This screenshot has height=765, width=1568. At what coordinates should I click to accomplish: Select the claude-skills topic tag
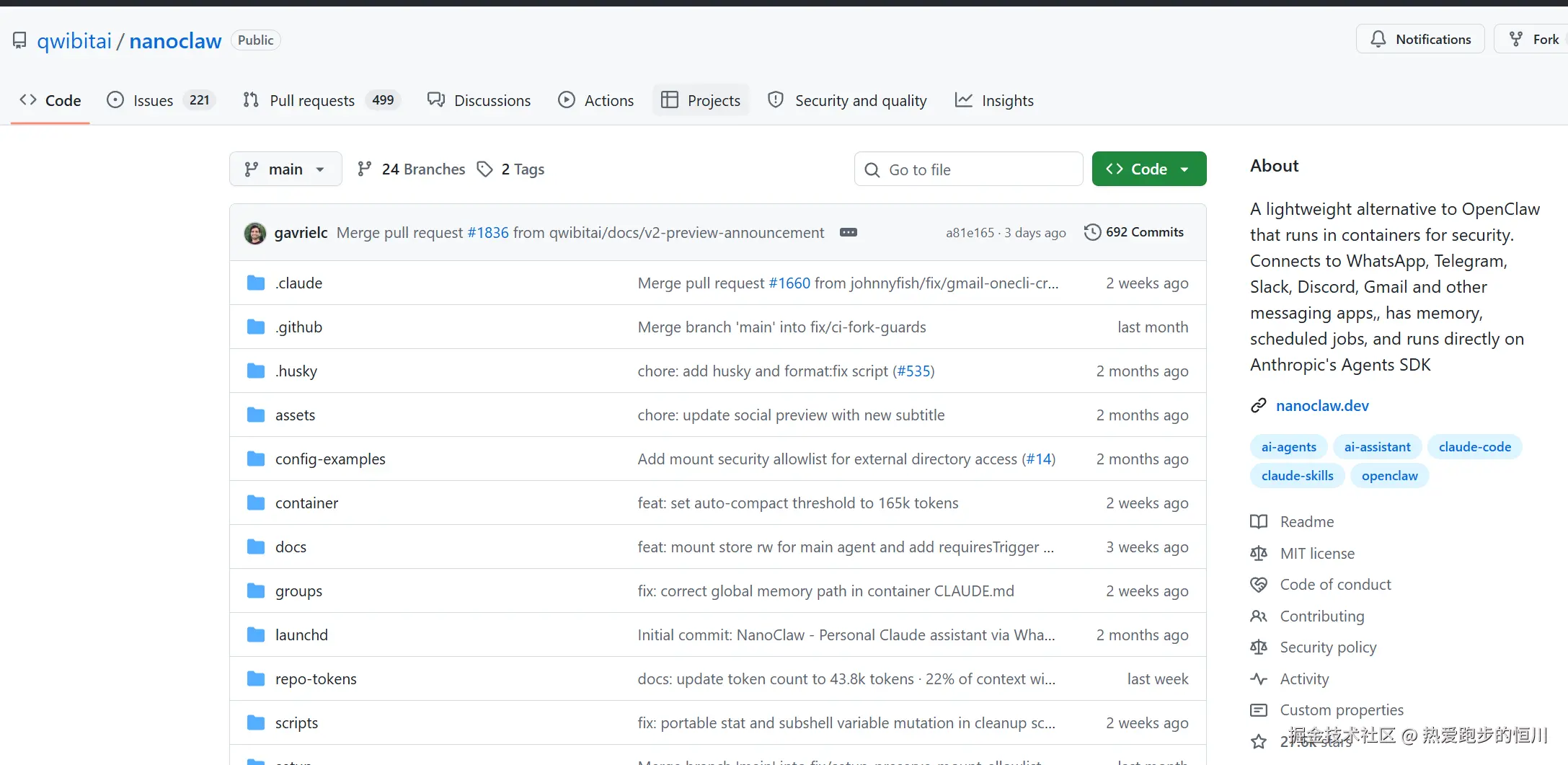1298,476
